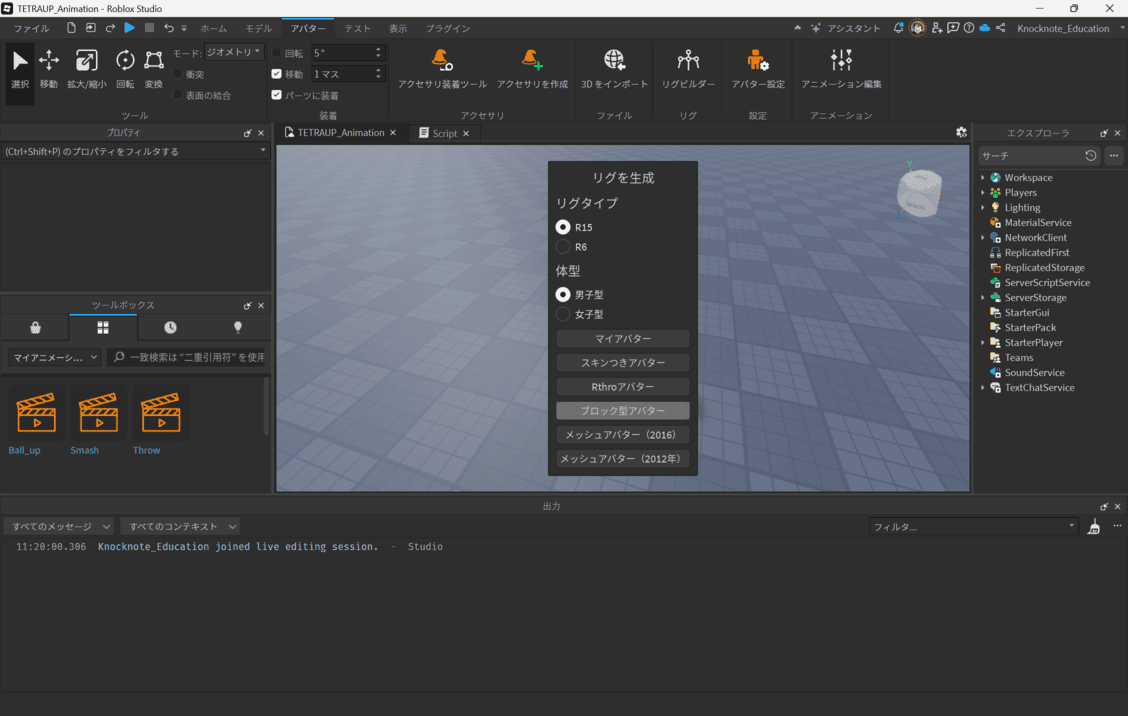Screen dimensions: 1128x716
Task: Toggle the Join Surfaces (表面の結合) checkbox
Action: click(x=178, y=95)
